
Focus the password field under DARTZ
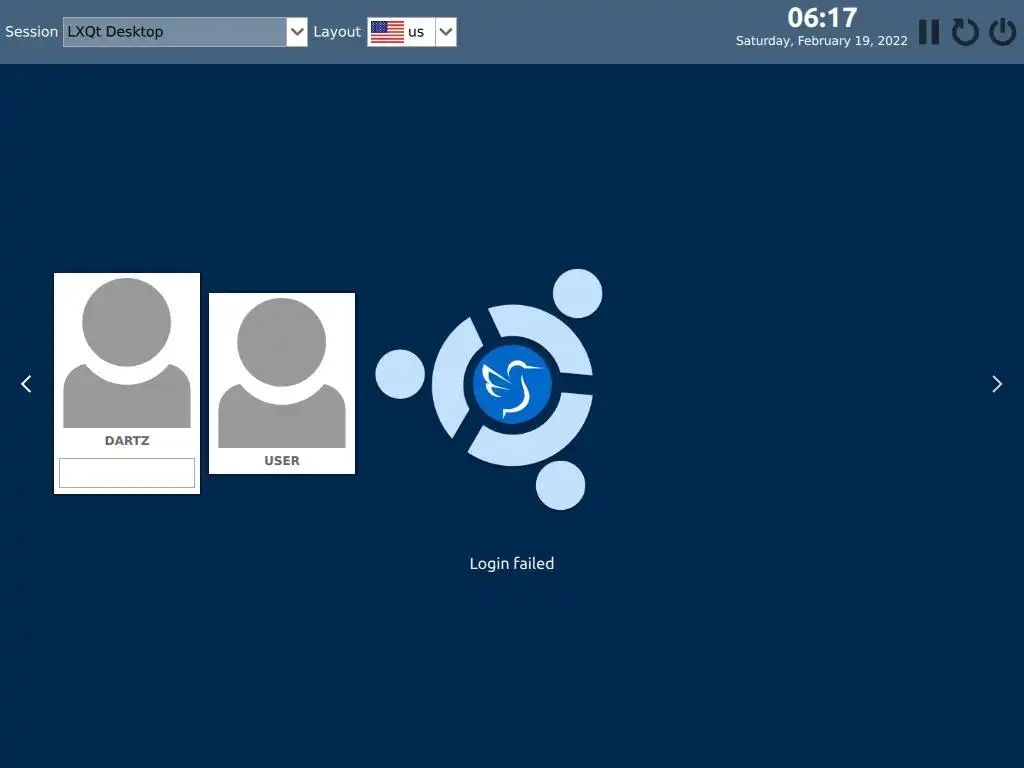pyautogui.click(x=127, y=473)
